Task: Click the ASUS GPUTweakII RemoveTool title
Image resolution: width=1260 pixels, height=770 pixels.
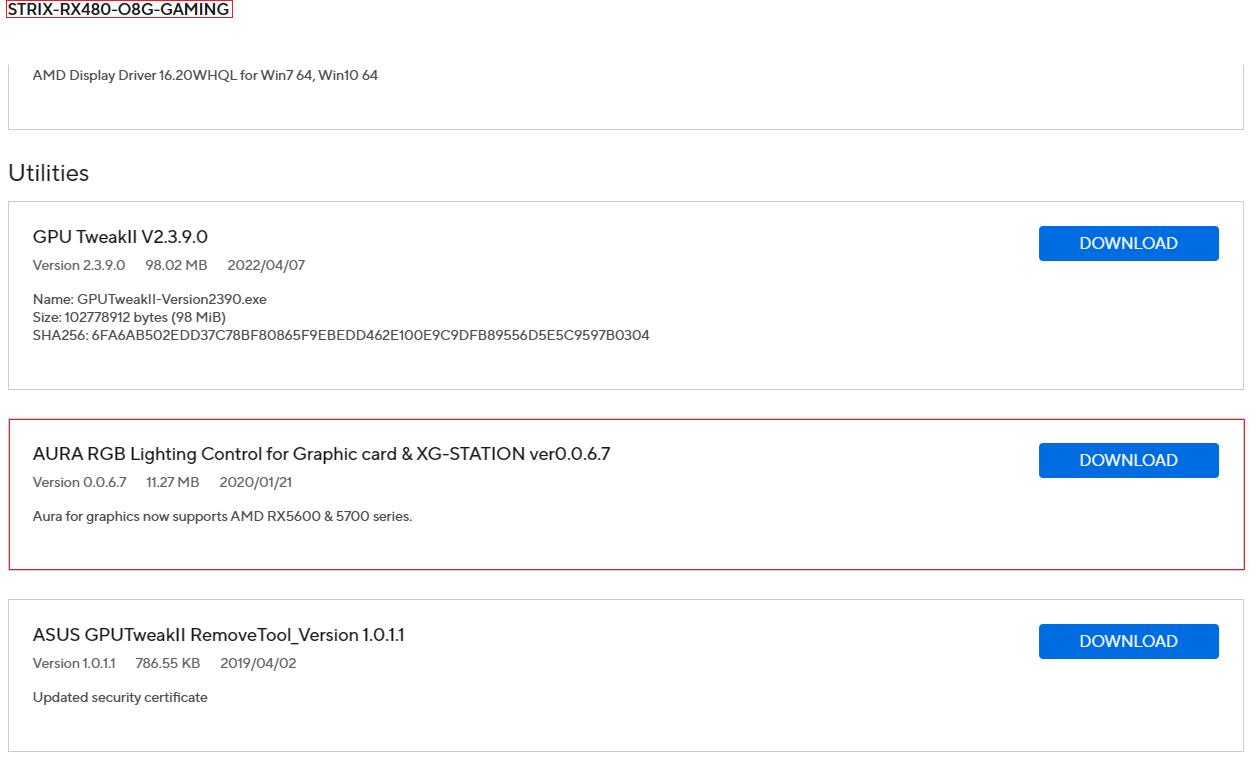Action: tap(218, 635)
